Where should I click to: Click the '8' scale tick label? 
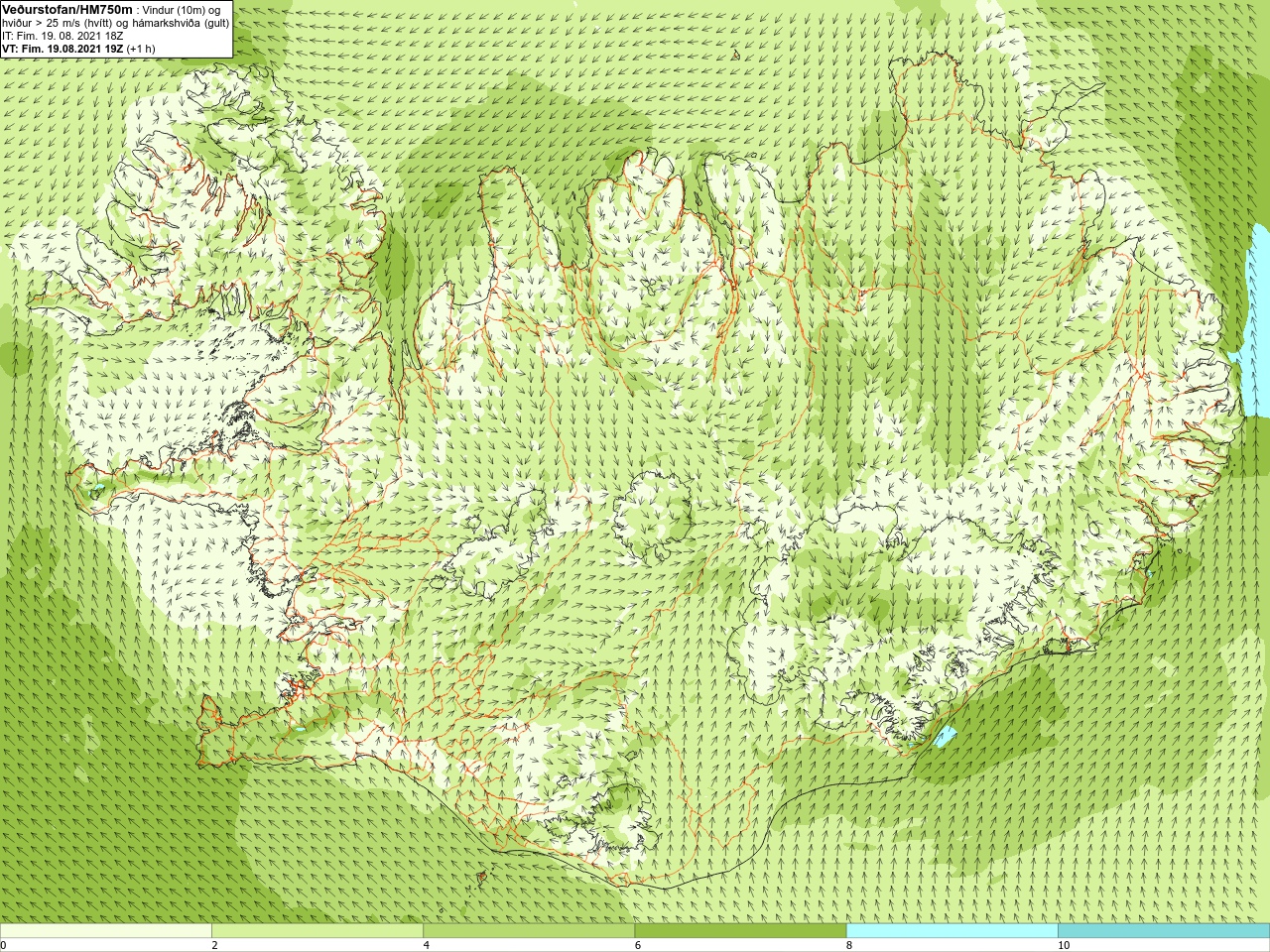click(849, 945)
